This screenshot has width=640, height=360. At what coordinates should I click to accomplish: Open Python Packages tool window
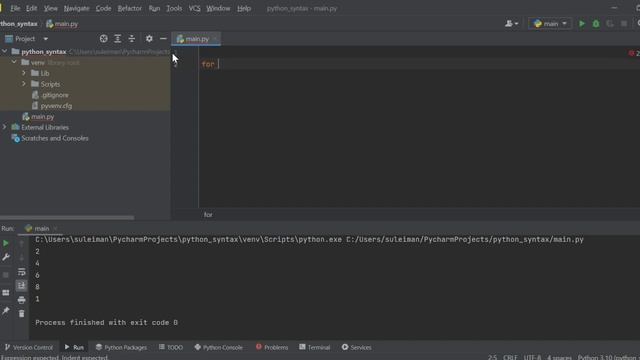(121, 347)
